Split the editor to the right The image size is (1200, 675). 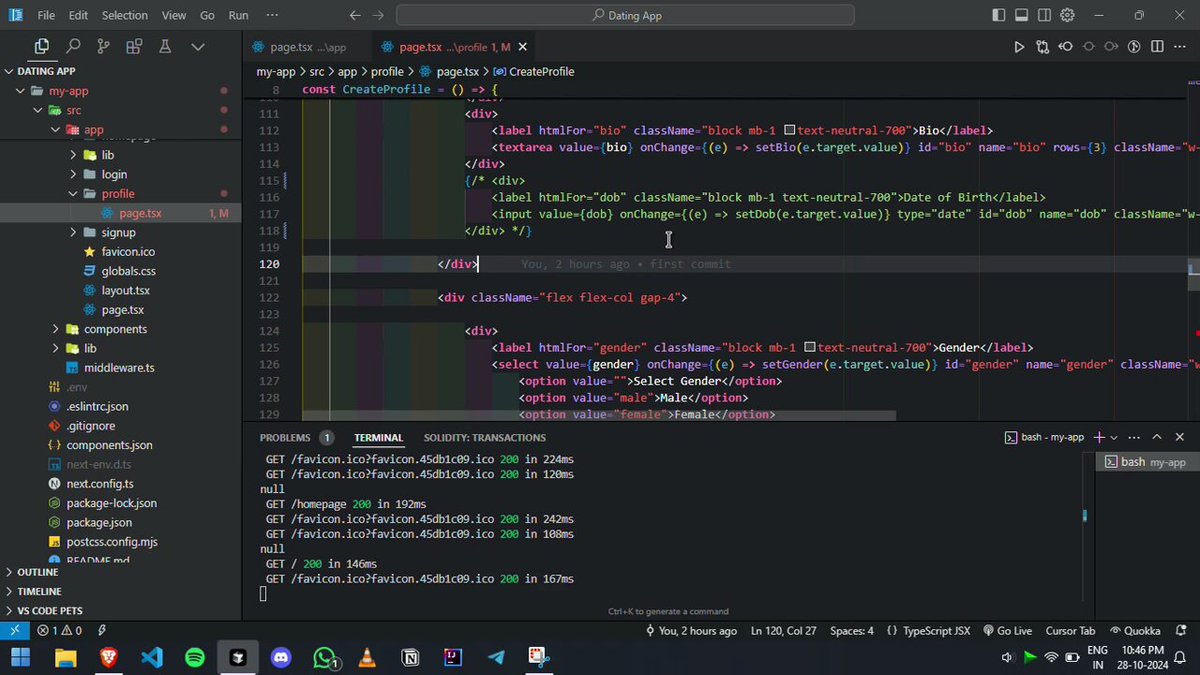click(1158, 46)
